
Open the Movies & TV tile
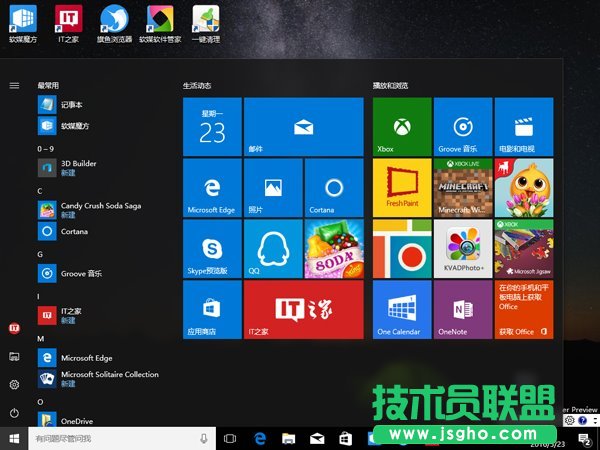coord(524,127)
